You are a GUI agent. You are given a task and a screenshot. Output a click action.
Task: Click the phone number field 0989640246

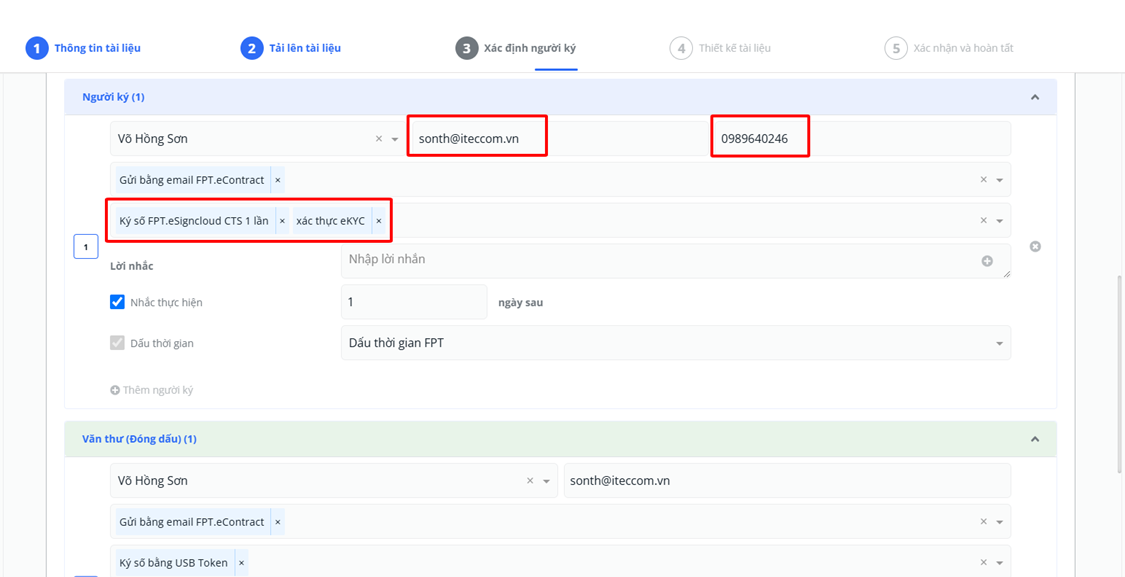(858, 139)
